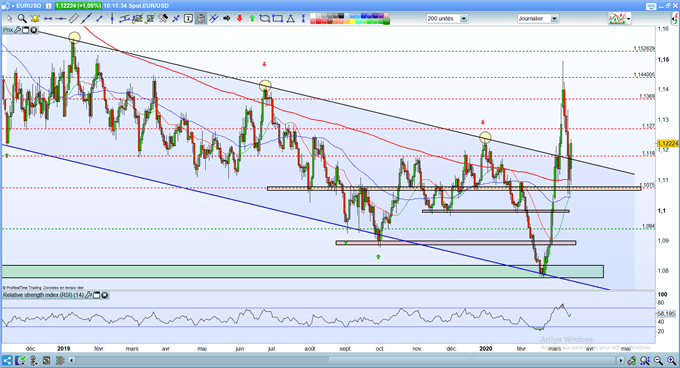Viewport: 680px width, 368px height.
Task: Click the RSI value 58,195 on axis
Action: click(667, 313)
